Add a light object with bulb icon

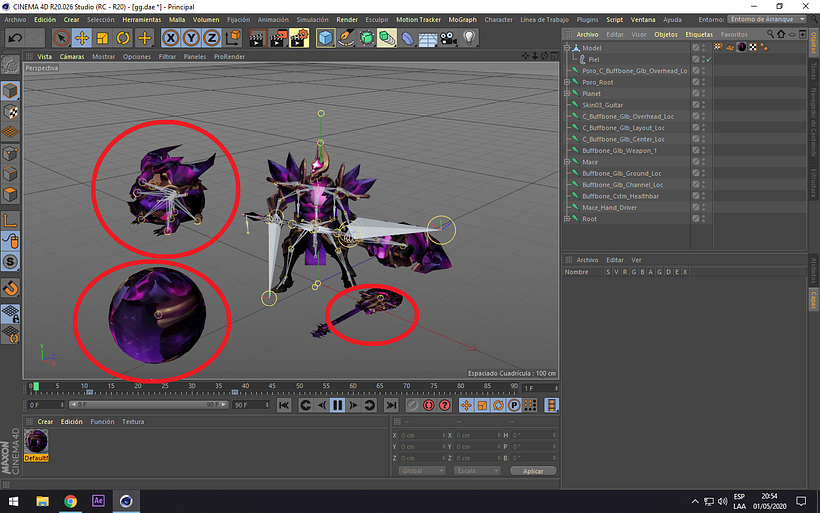[x=469, y=38]
